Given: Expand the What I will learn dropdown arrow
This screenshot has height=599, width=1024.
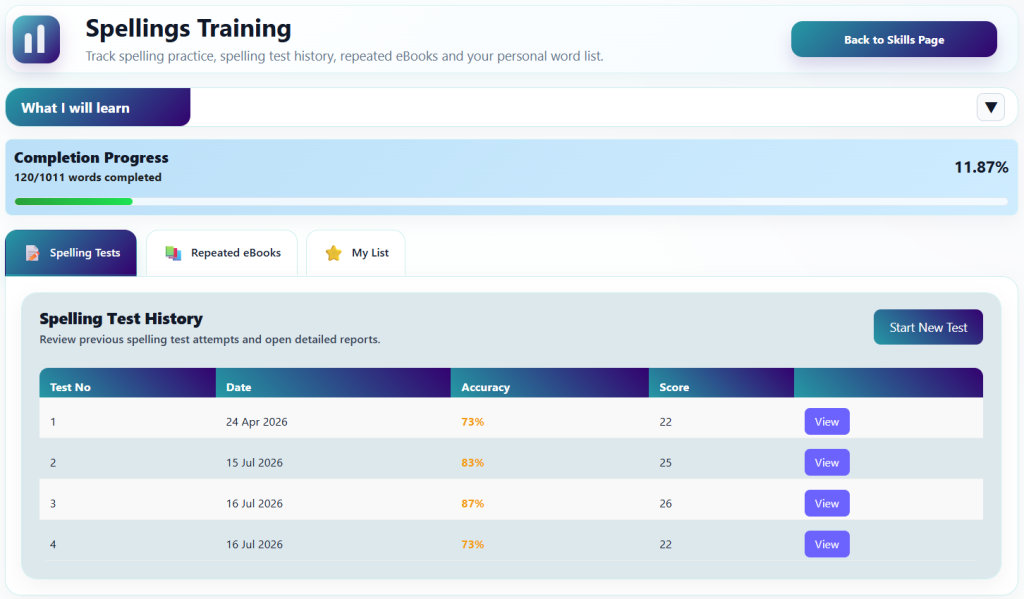Looking at the screenshot, I should [991, 107].
